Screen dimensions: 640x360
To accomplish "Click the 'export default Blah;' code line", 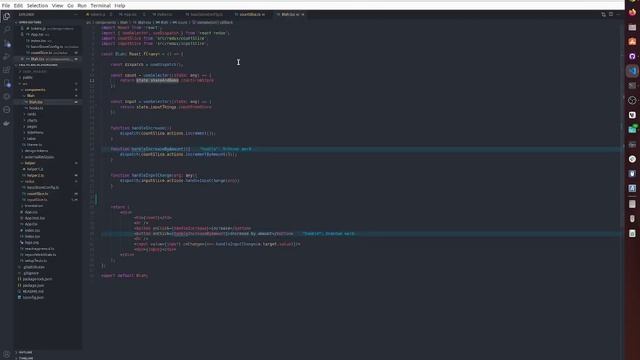I will pyautogui.click(x=124, y=276).
